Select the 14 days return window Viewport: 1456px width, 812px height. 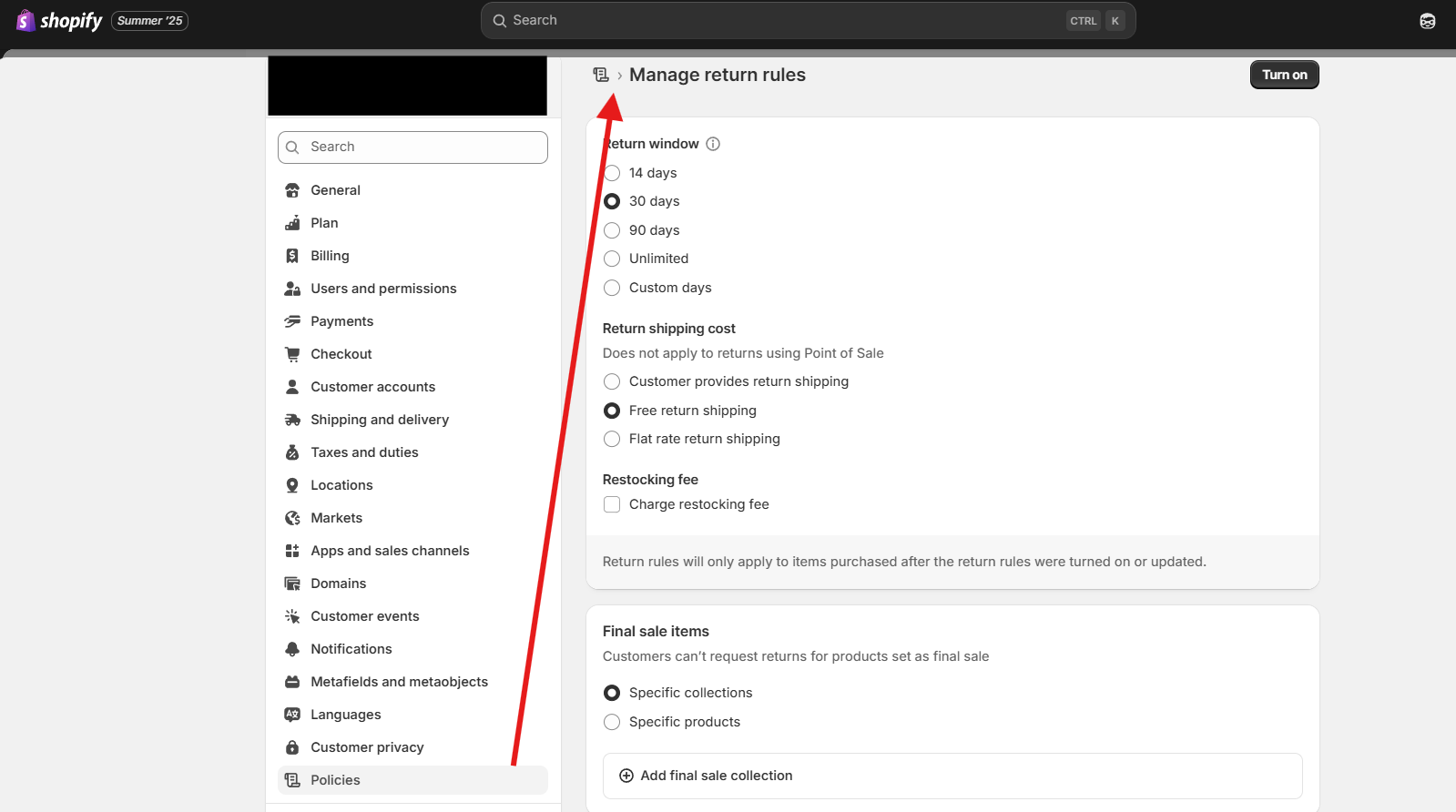click(612, 173)
